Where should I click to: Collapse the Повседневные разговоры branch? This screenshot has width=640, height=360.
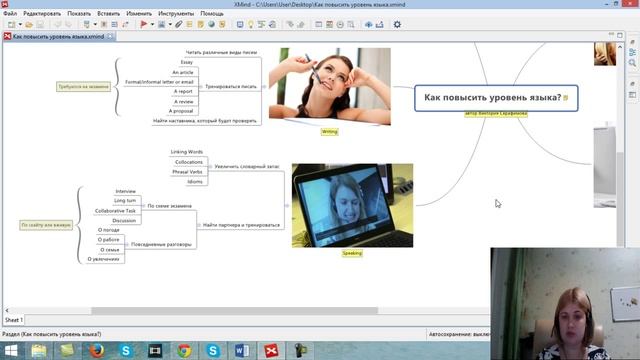click(x=127, y=244)
